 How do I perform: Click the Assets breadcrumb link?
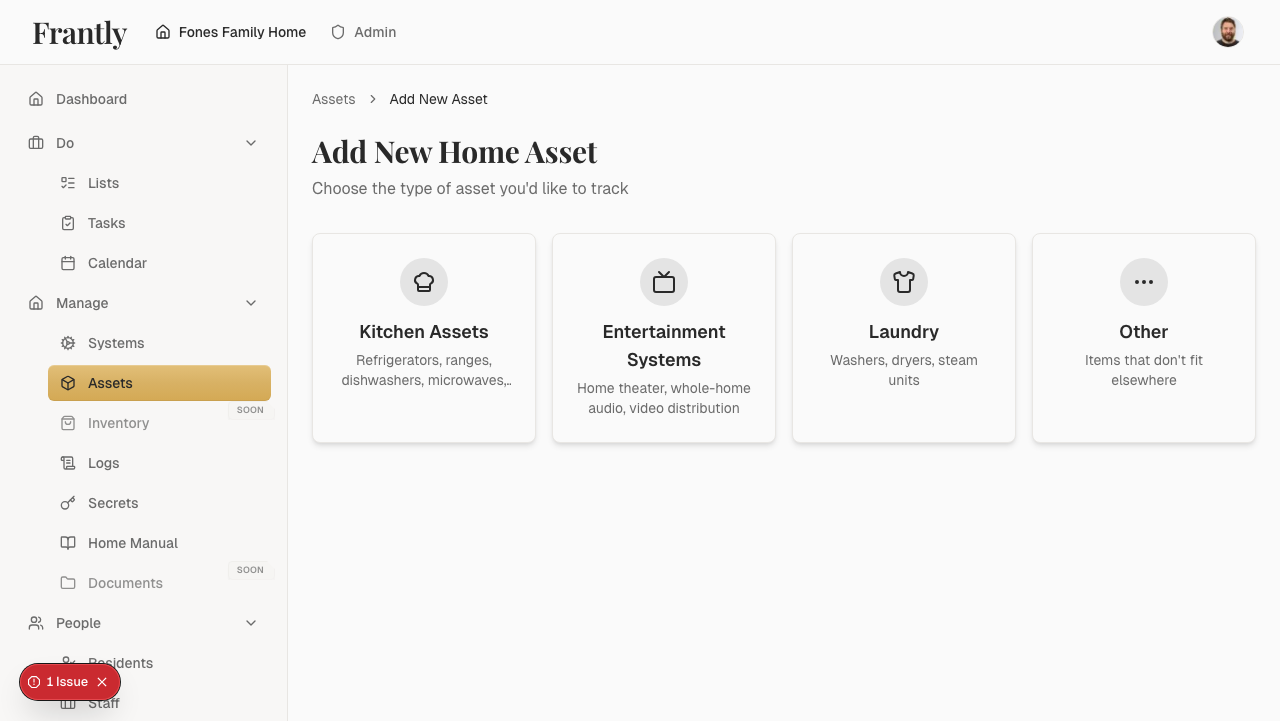(333, 99)
